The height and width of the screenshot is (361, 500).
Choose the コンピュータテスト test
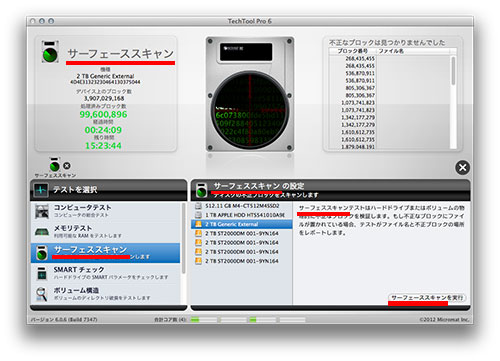pyautogui.click(x=106, y=211)
